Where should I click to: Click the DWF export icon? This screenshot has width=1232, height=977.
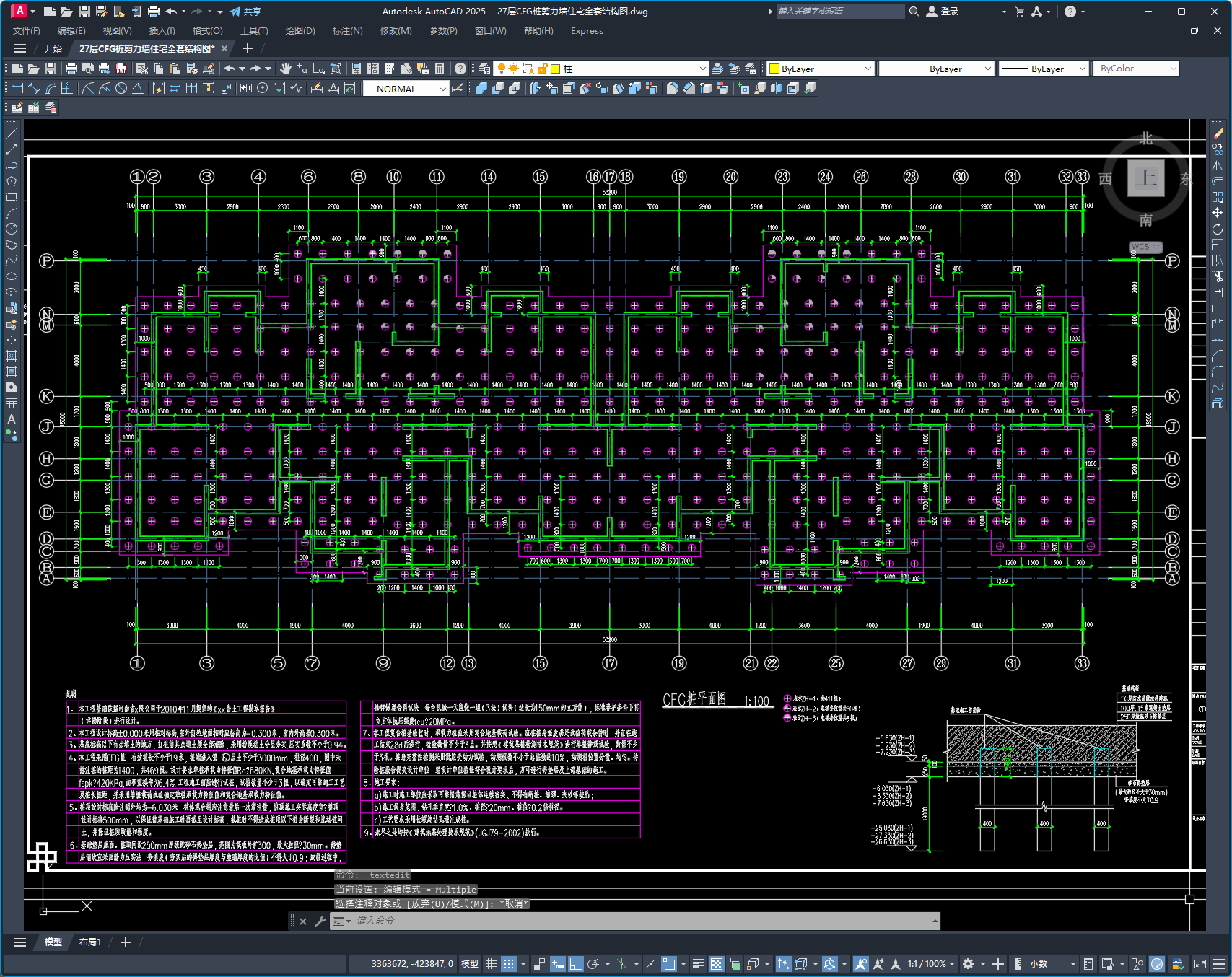click(121, 69)
